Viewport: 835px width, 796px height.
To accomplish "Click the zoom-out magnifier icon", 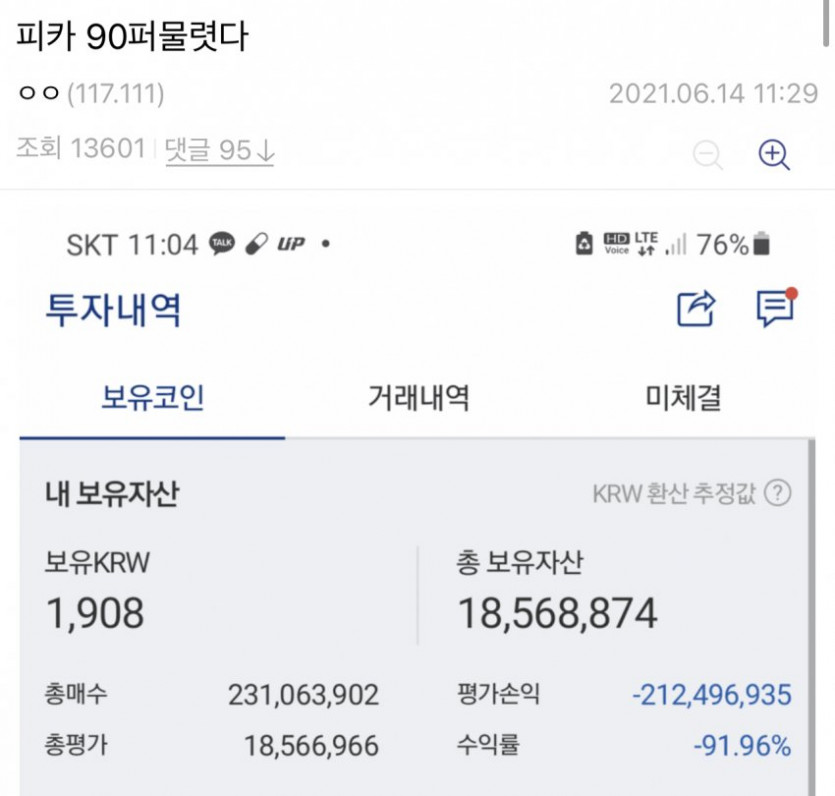I will click(708, 155).
